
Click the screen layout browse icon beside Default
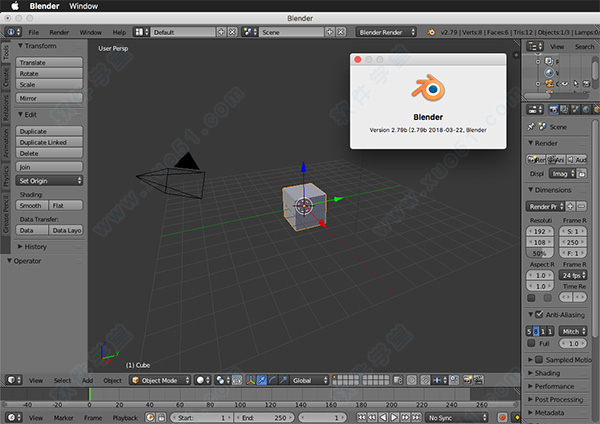pos(141,32)
